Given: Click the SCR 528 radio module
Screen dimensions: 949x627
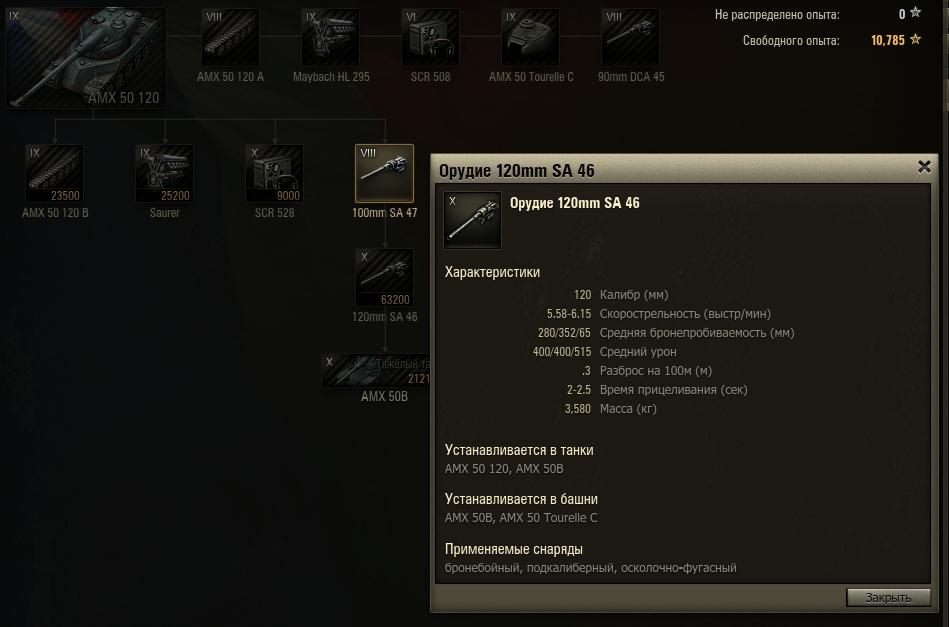Looking at the screenshot, I should coord(275,173).
